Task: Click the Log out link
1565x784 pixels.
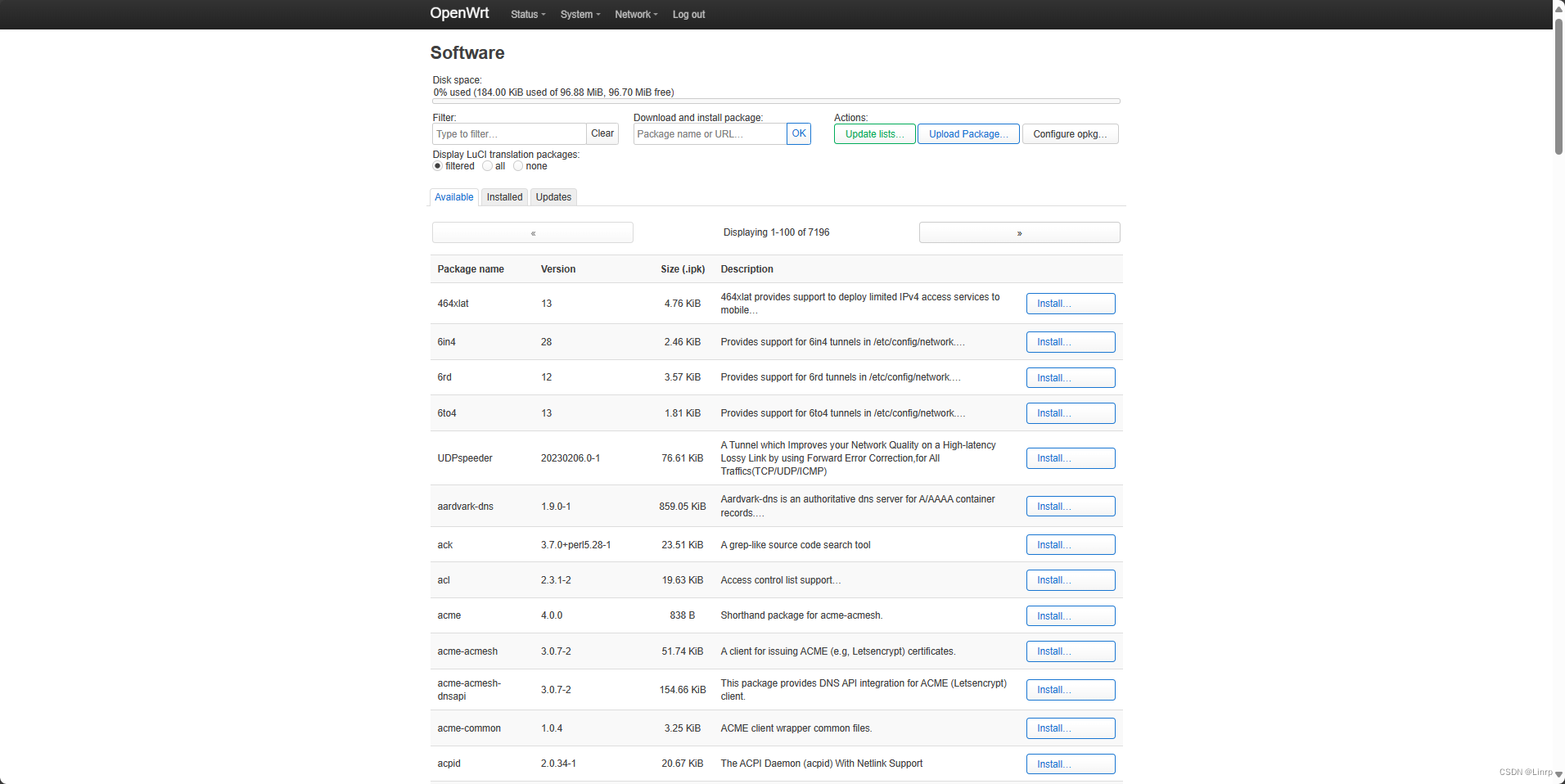Action: coord(688,15)
